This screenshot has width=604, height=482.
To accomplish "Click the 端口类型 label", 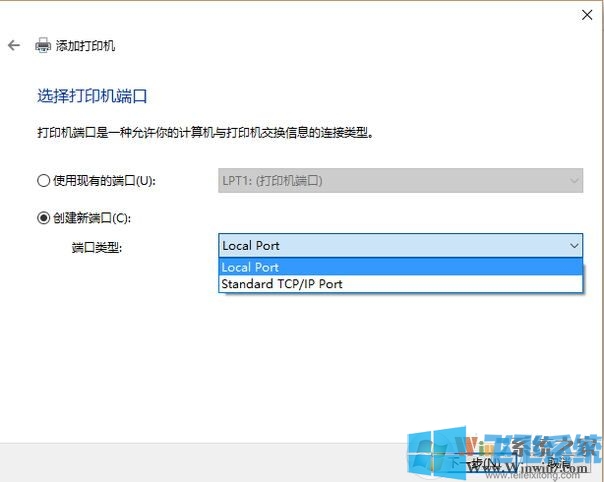I will (97, 247).
